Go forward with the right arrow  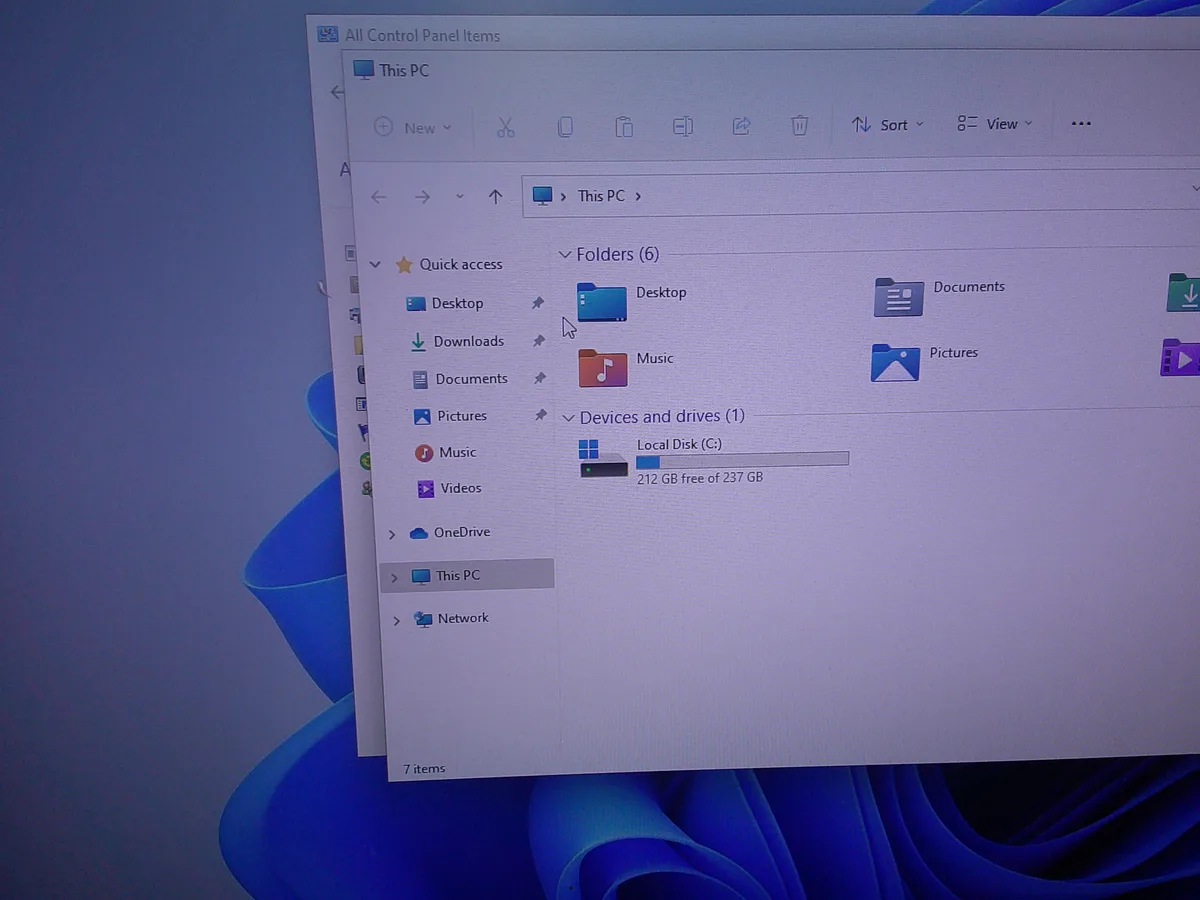pos(422,197)
